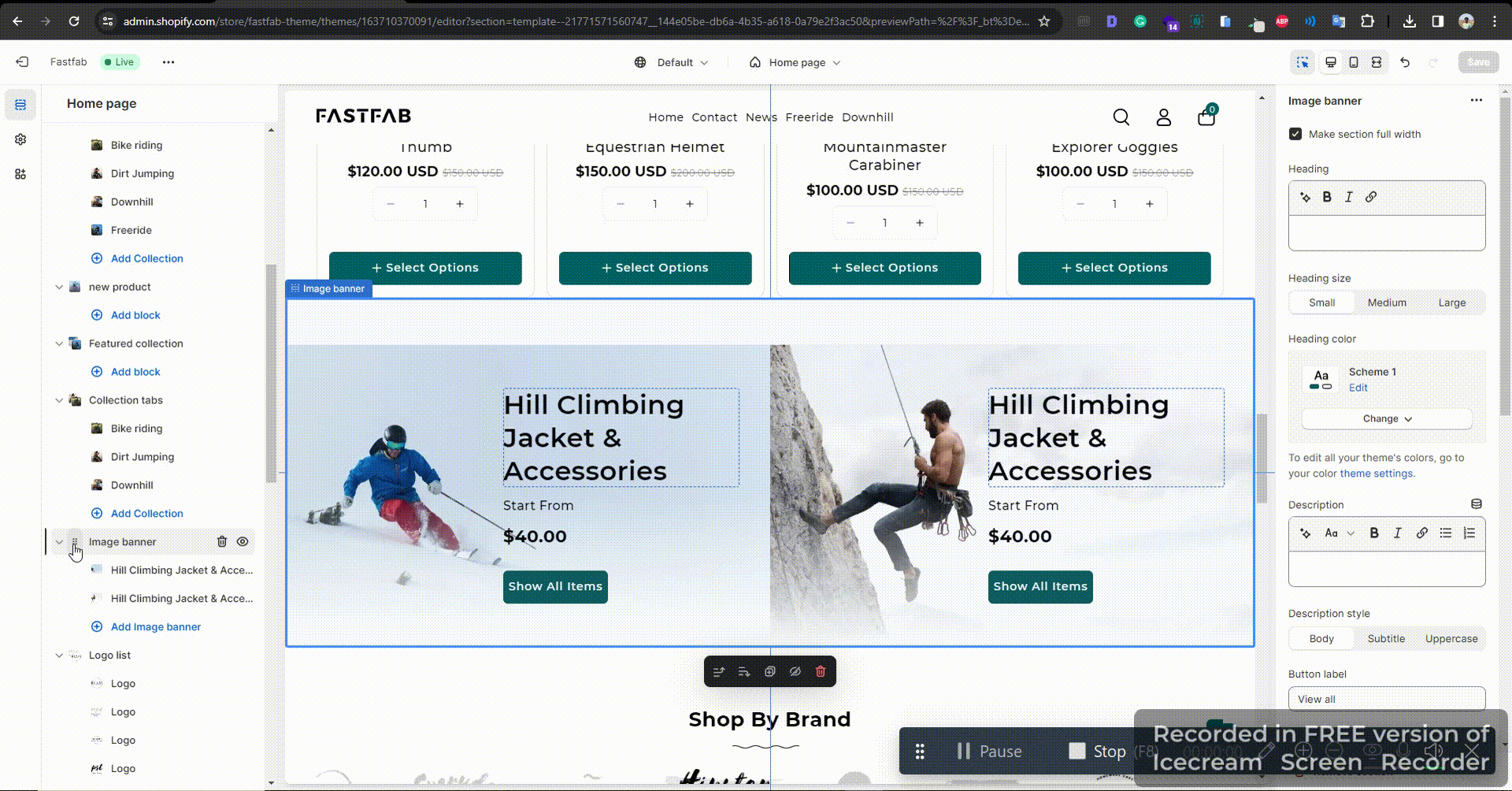Click the store search magnifier icon

tap(1121, 117)
